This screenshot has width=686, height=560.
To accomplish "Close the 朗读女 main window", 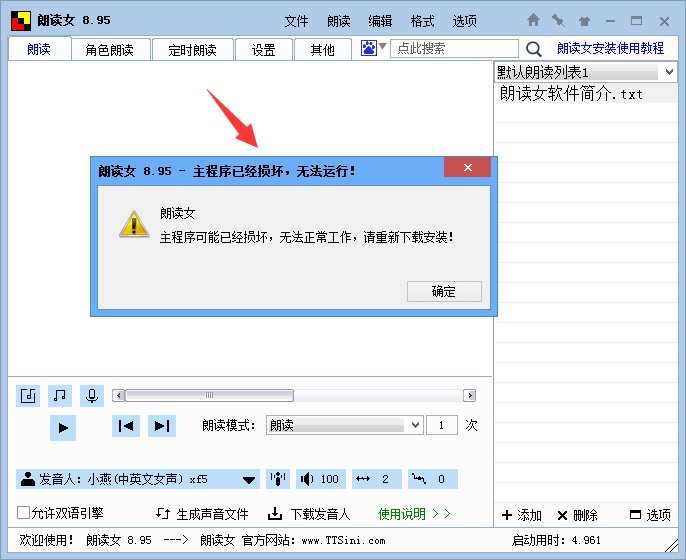I will click(664, 21).
